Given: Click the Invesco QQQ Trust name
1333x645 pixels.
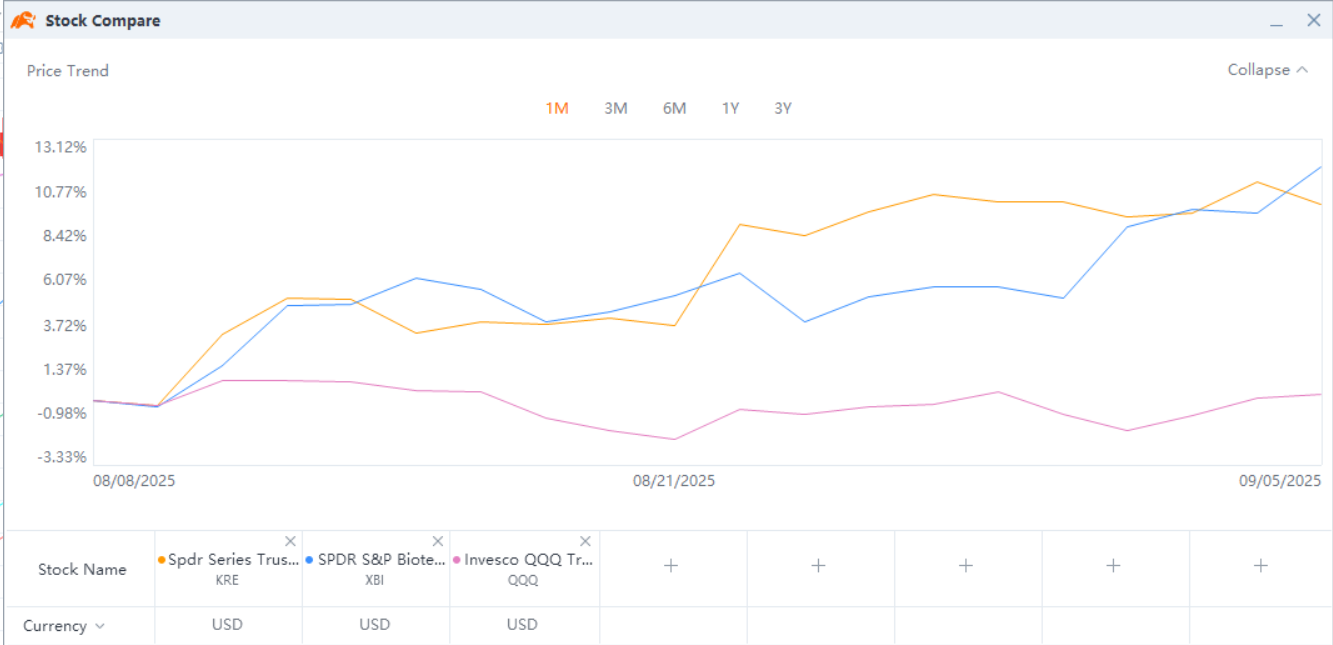Looking at the screenshot, I should pos(528,560).
